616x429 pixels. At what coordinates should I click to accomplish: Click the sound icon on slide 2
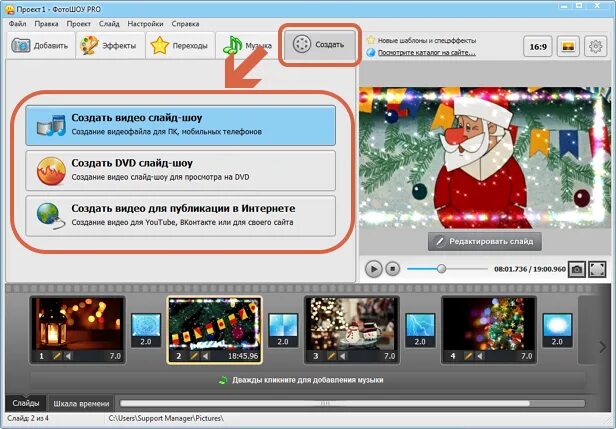pyautogui.click(x=206, y=356)
